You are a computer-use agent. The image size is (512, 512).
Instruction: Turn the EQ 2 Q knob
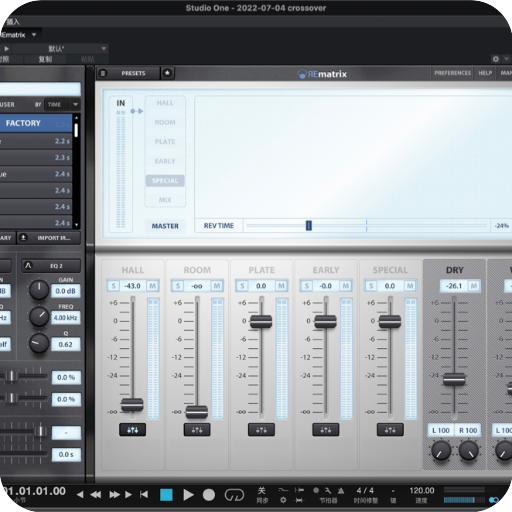click(x=39, y=344)
